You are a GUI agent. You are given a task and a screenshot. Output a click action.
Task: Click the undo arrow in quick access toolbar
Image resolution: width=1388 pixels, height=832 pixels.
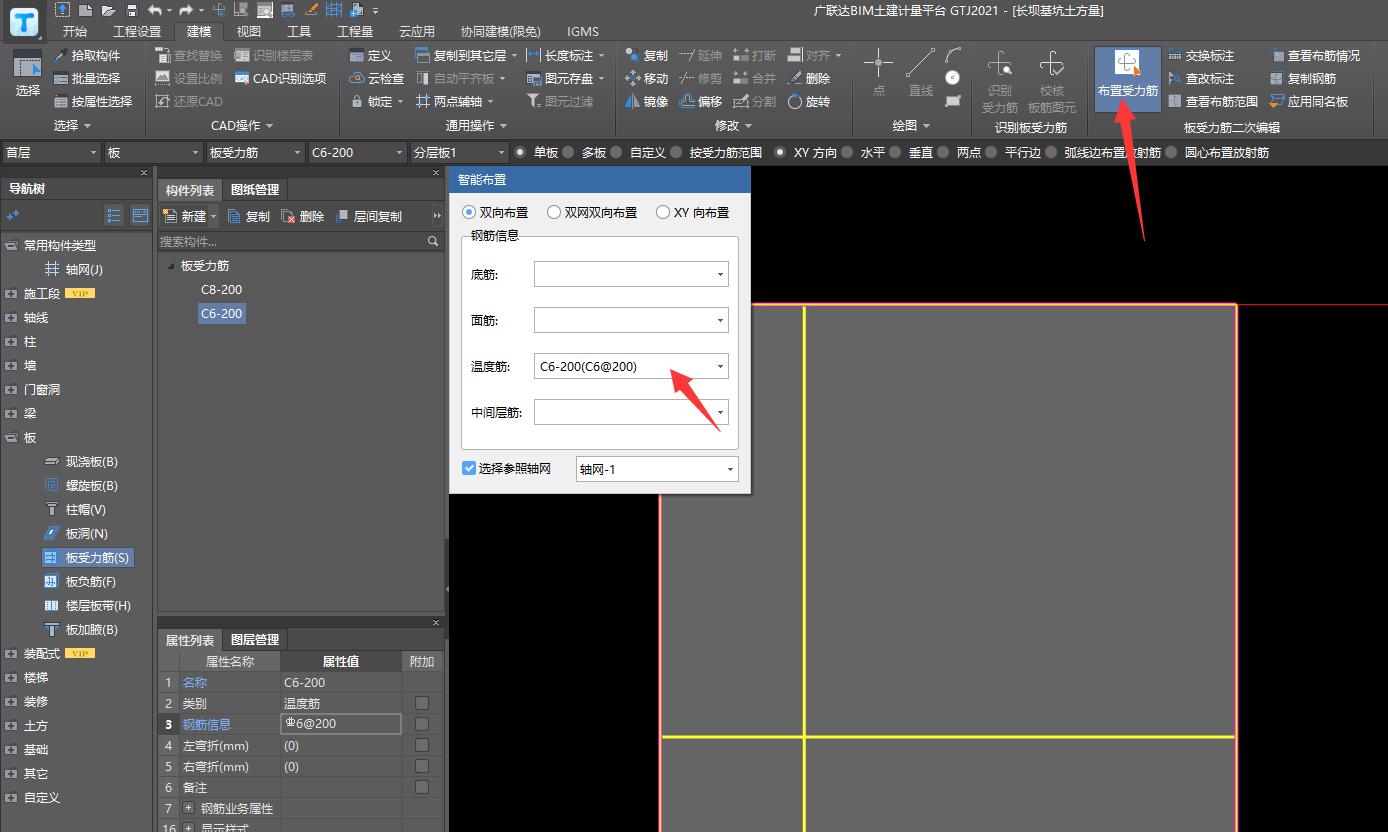pyautogui.click(x=153, y=10)
